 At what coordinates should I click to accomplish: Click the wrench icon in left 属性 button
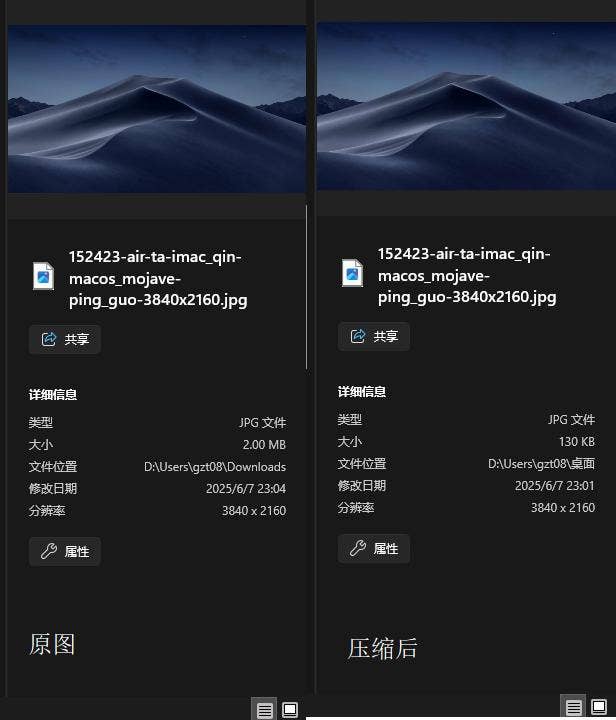pos(49,551)
